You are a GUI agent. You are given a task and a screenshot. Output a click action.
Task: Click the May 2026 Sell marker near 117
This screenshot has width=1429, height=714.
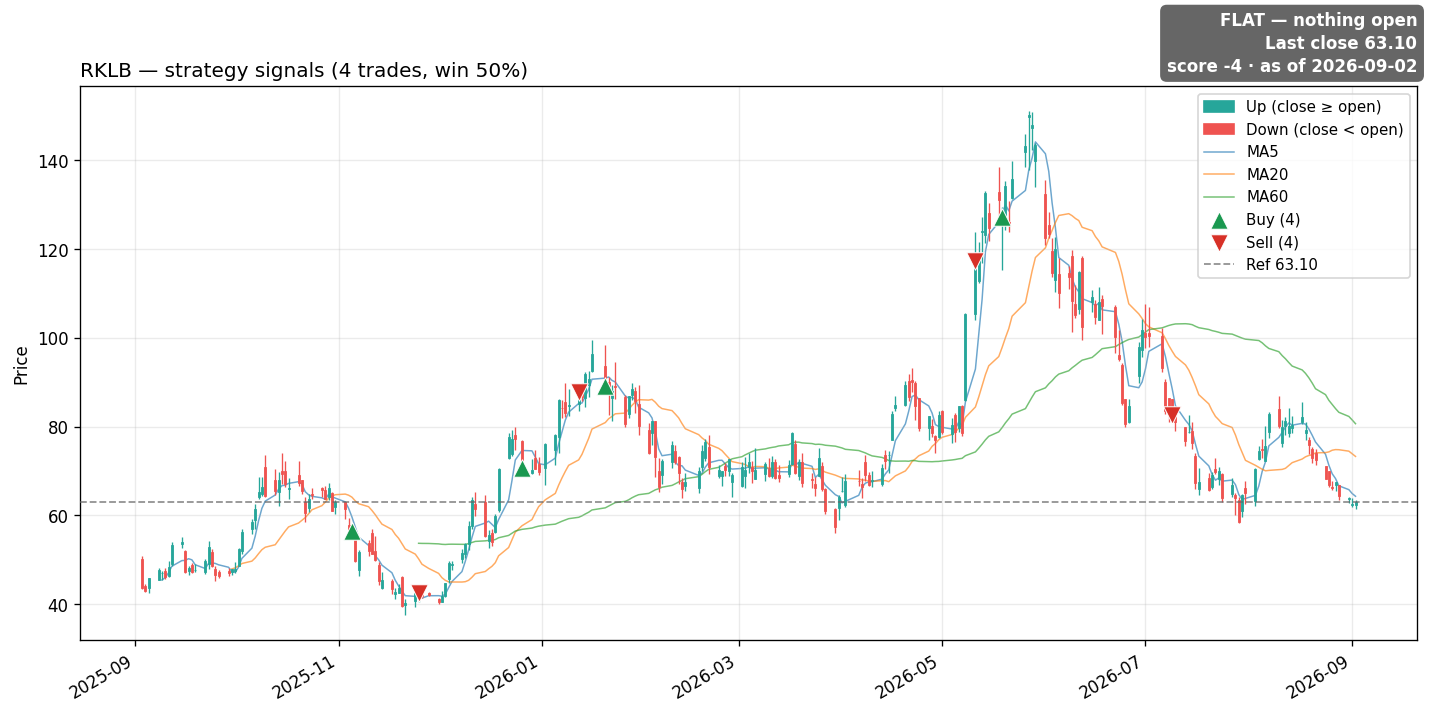pyautogui.click(x=975, y=261)
